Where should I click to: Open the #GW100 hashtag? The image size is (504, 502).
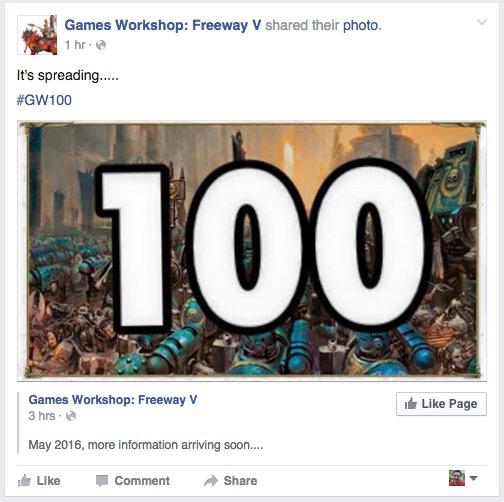(44, 100)
